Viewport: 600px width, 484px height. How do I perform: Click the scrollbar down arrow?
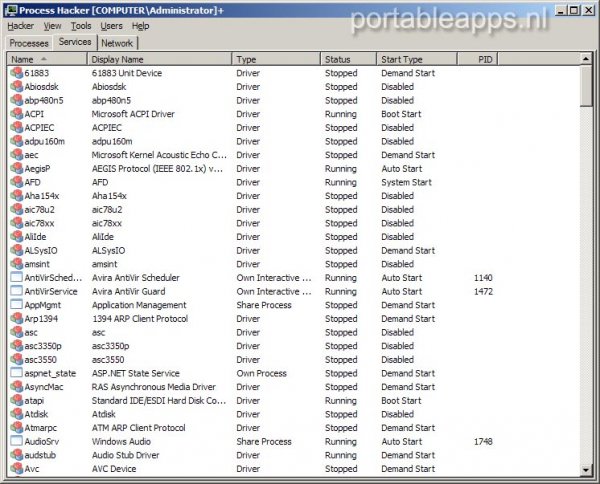point(586,469)
